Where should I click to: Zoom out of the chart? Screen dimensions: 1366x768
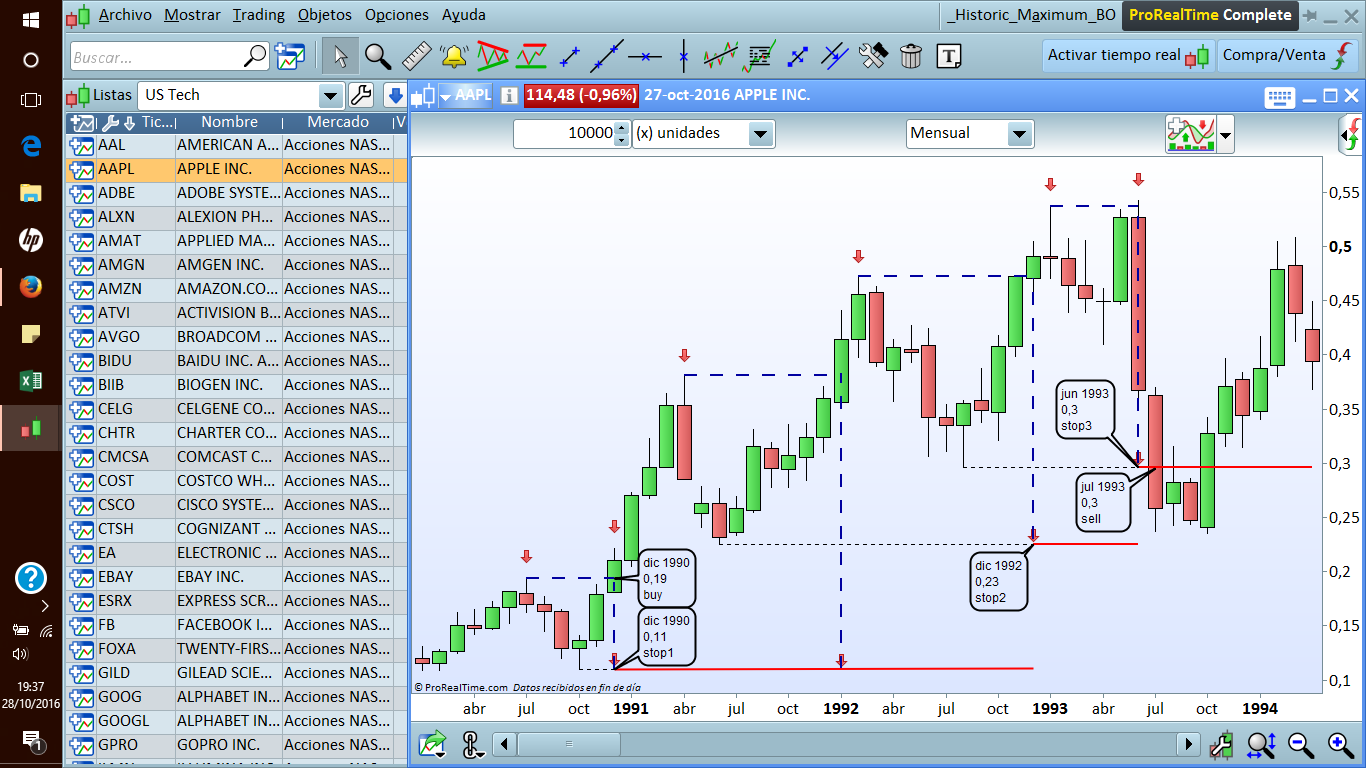point(1300,744)
